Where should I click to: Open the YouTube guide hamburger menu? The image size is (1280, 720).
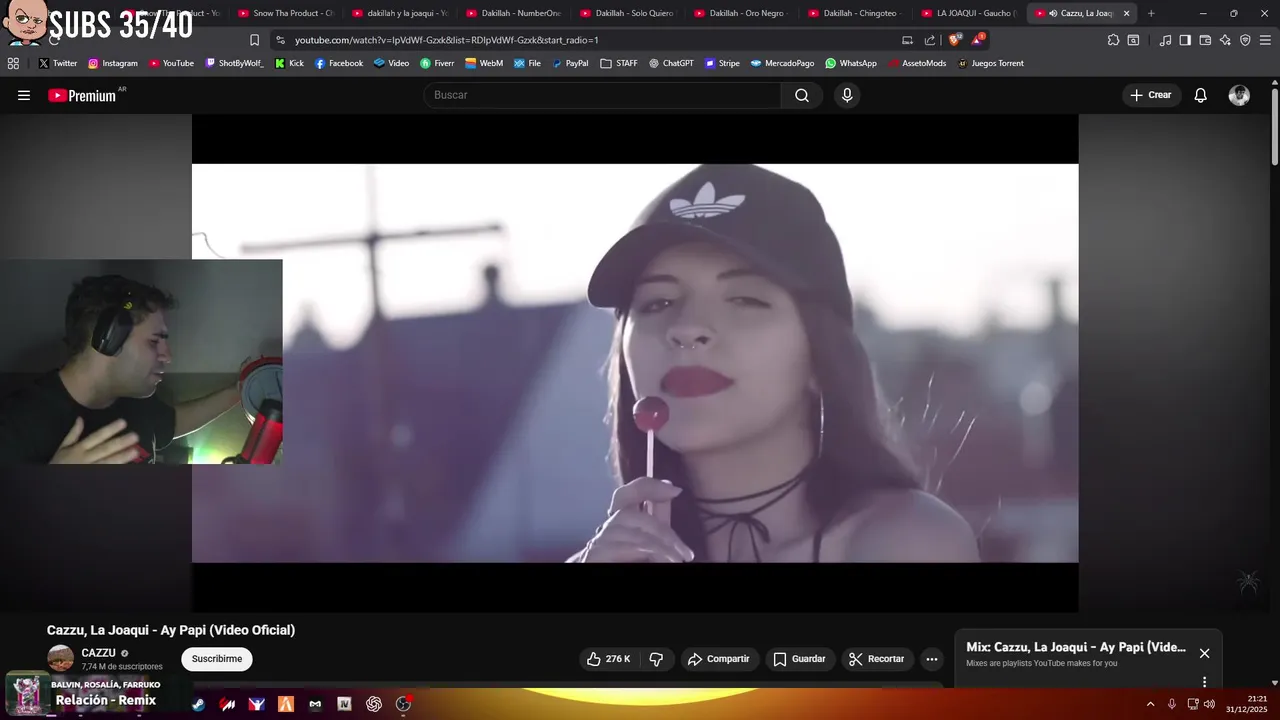click(x=24, y=95)
